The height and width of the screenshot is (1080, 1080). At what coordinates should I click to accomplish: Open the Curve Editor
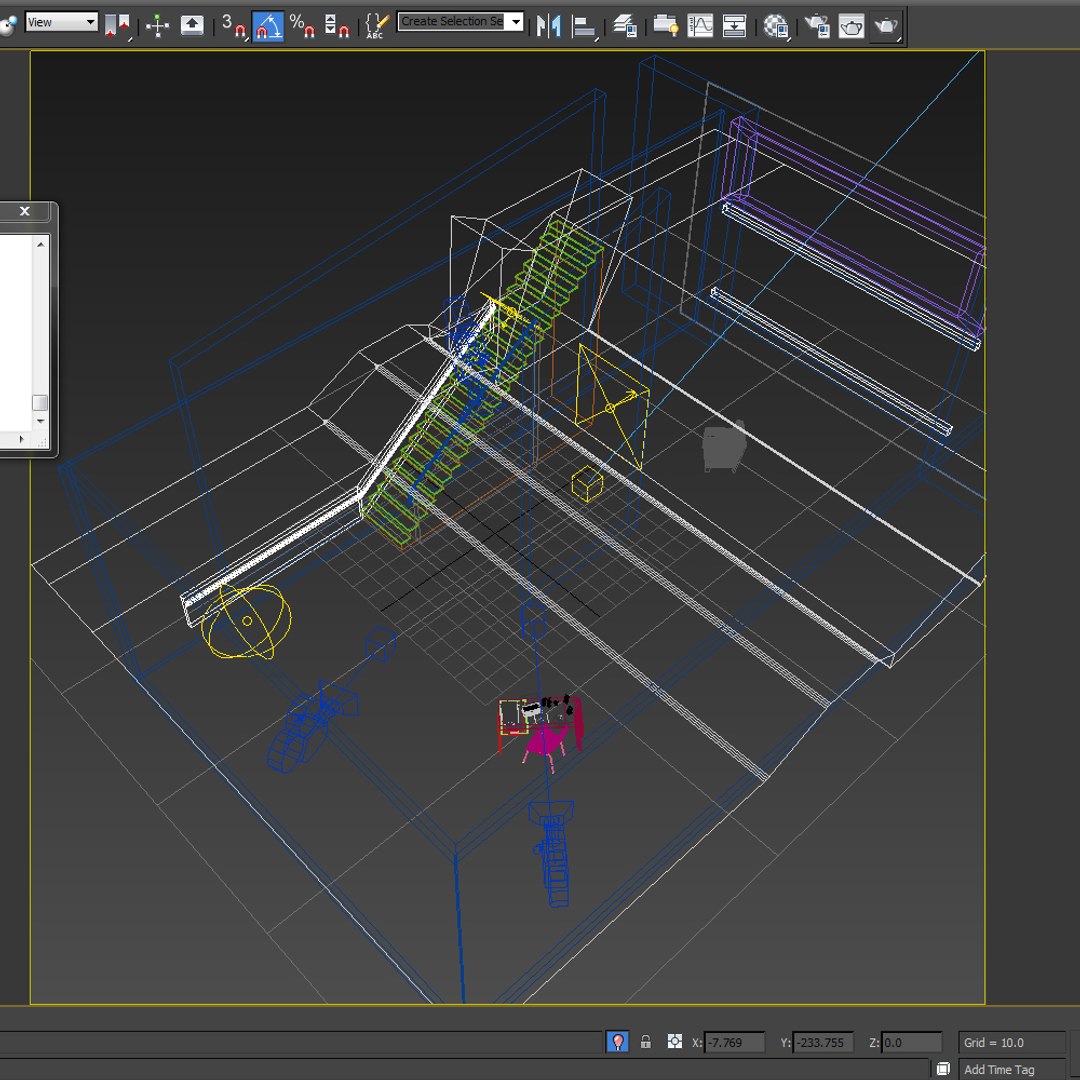tap(700, 26)
